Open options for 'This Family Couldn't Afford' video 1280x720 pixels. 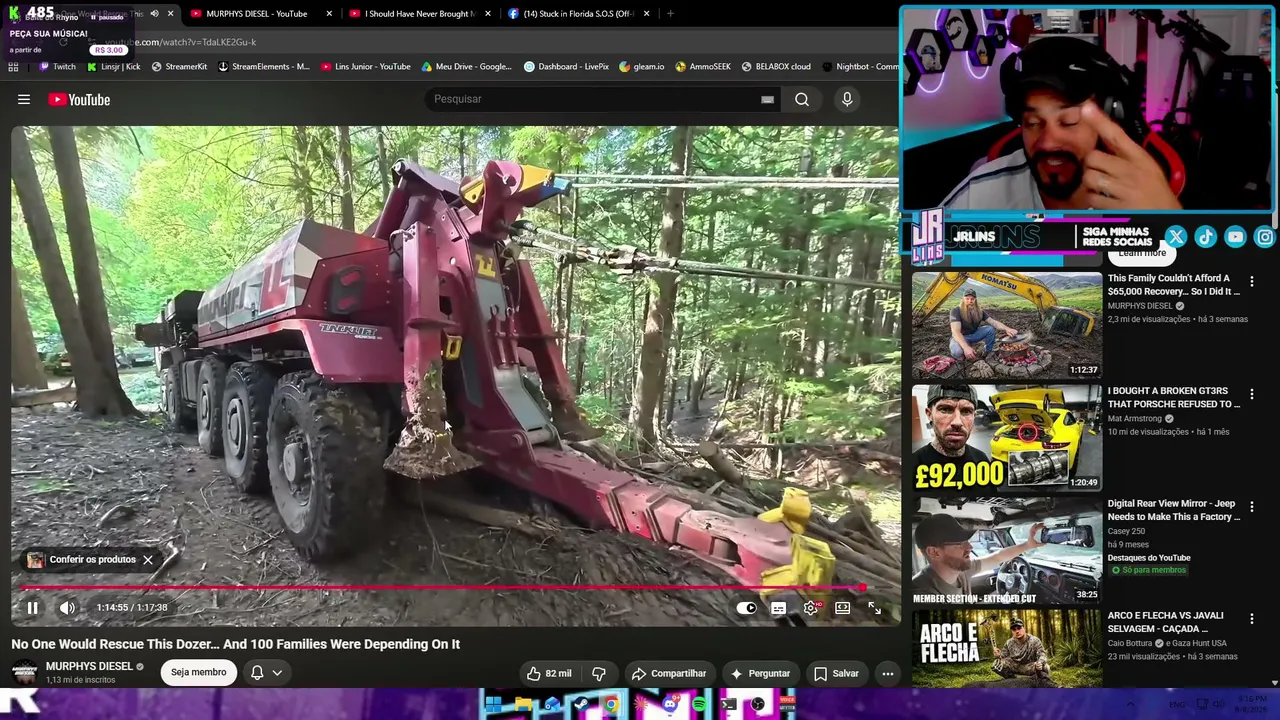tap(1251, 282)
